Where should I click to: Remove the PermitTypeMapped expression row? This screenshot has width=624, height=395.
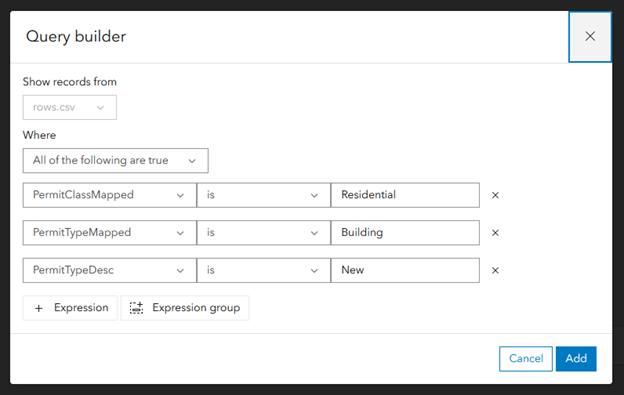pos(495,233)
